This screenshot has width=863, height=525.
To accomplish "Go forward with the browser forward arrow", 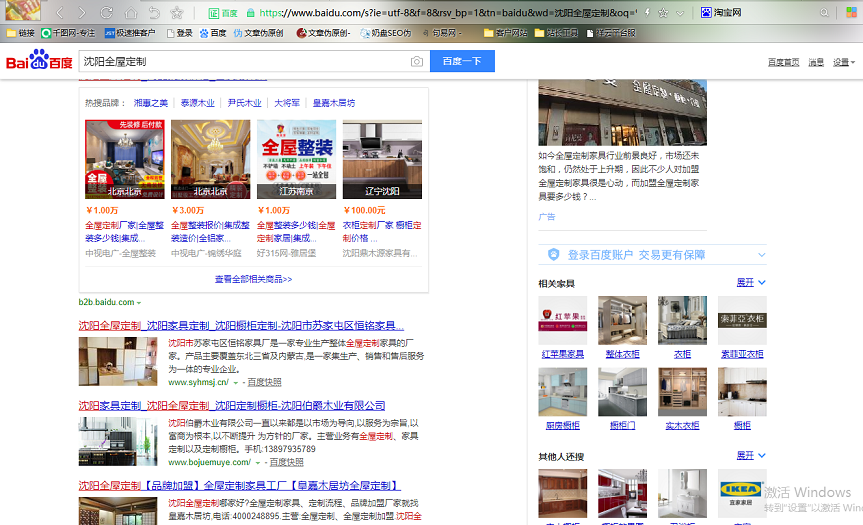I will (82, 13).
